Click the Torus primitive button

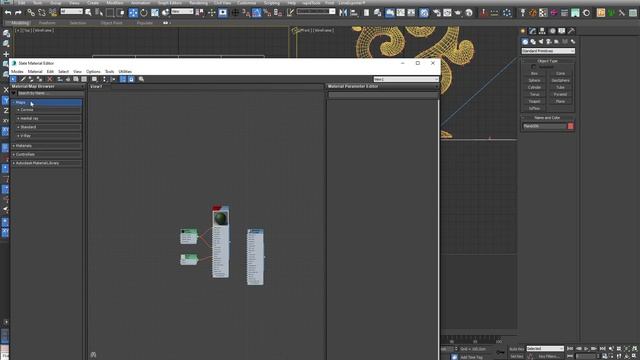coord(534,94)
